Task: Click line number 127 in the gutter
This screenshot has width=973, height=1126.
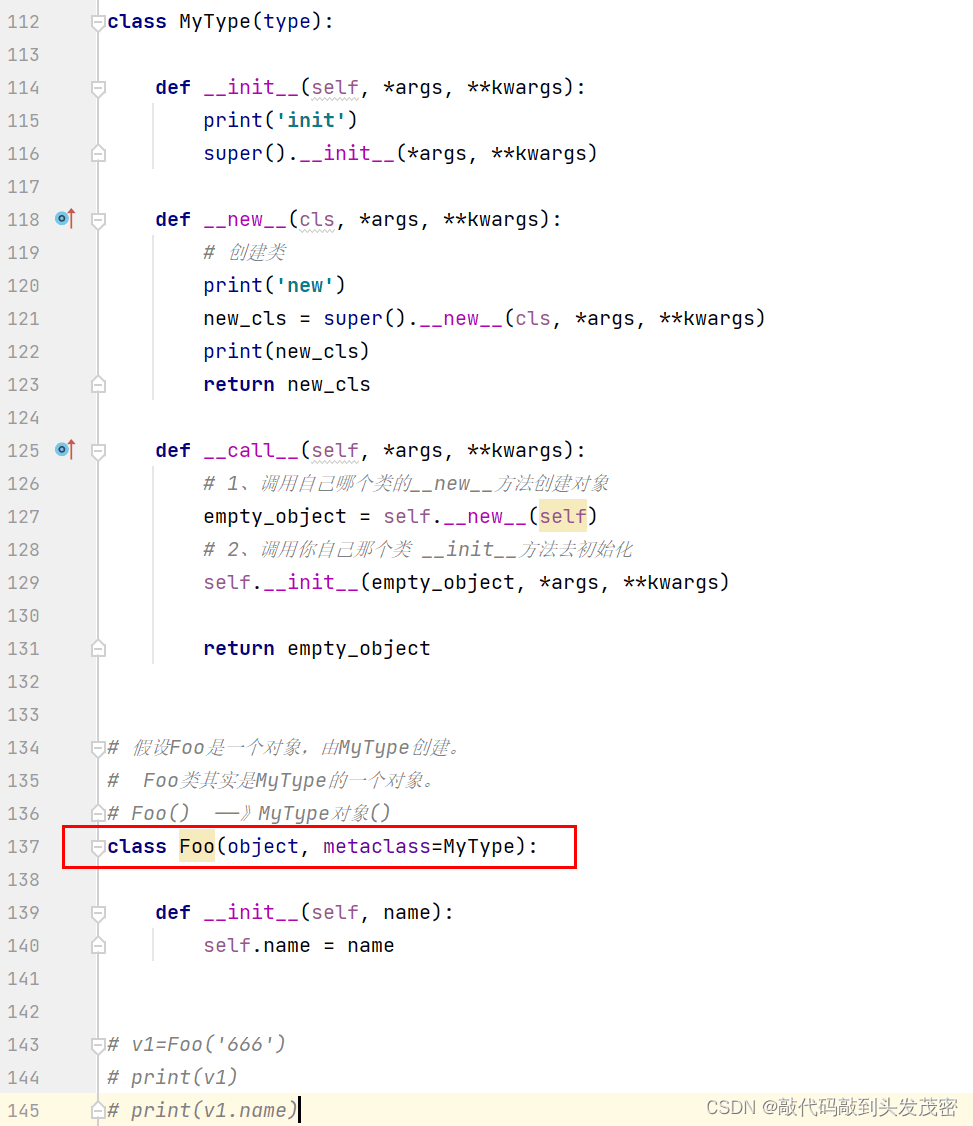Action: pyautogui.click(x=23, y=516)
